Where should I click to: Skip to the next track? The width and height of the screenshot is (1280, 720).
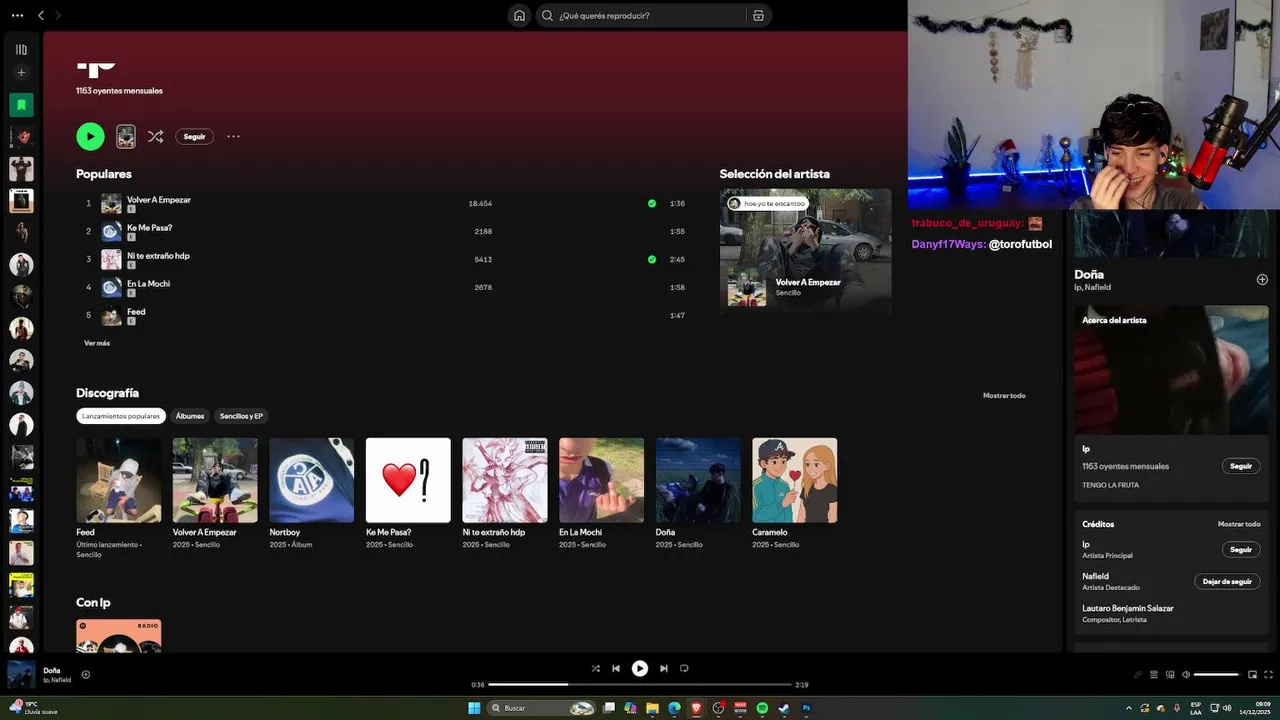click(663, 668)
